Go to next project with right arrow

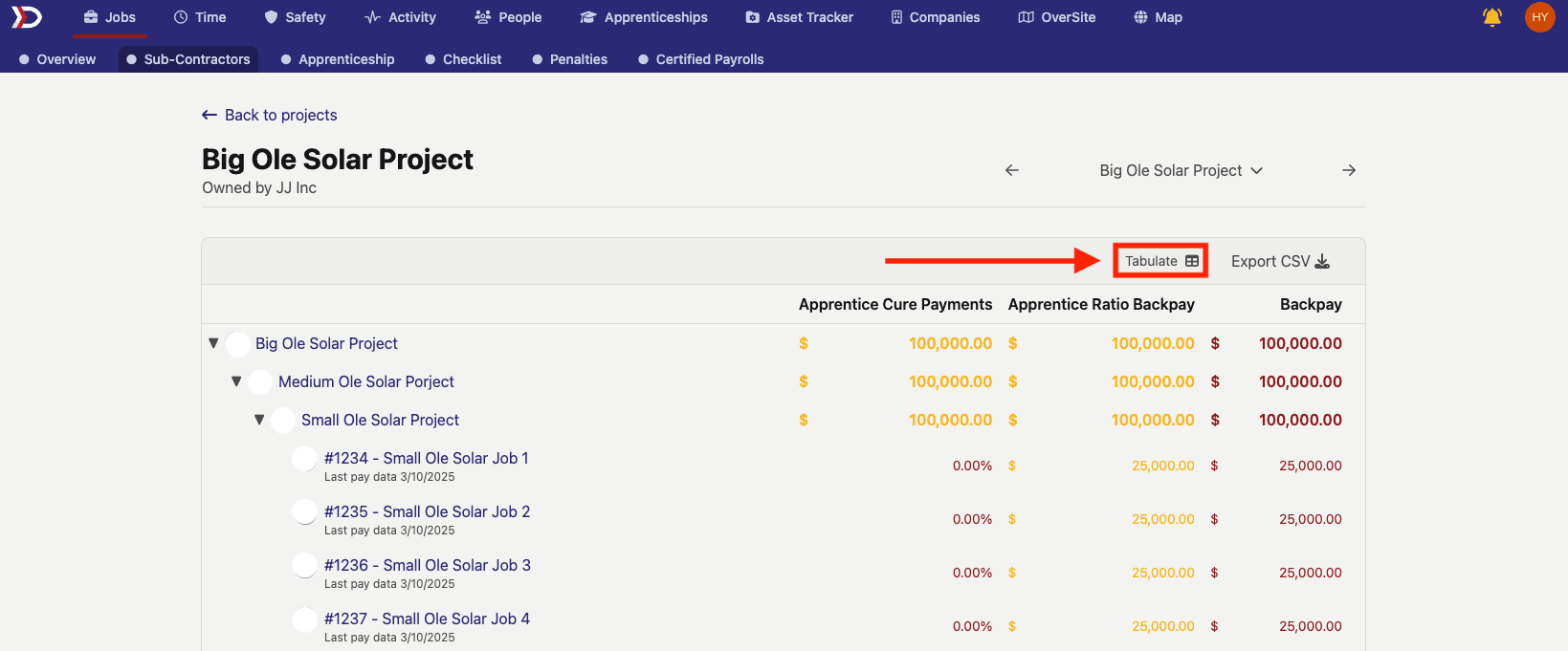coord(1349,170)
